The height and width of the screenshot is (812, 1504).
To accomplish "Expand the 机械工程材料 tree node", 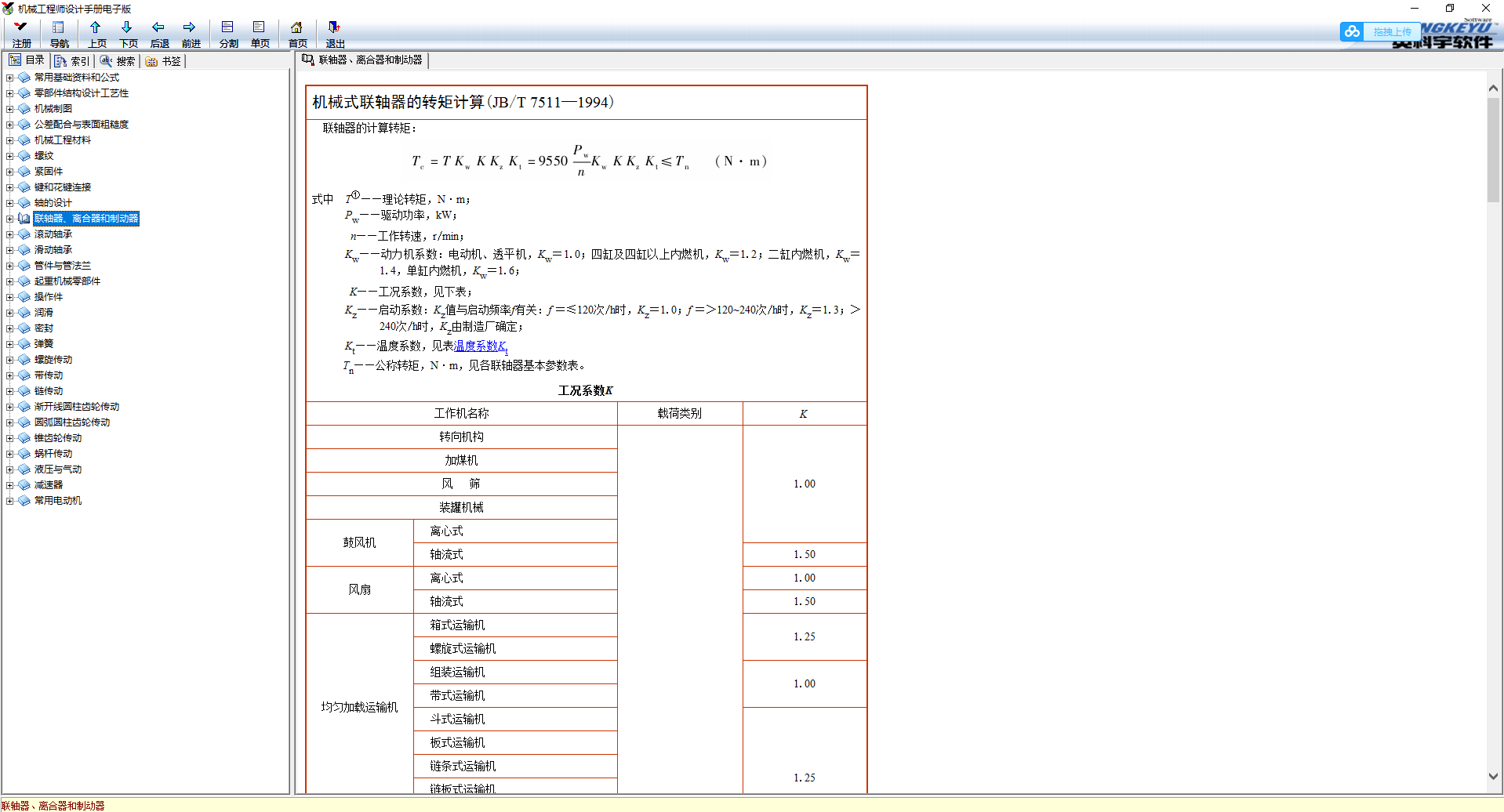I will point(10,140).
